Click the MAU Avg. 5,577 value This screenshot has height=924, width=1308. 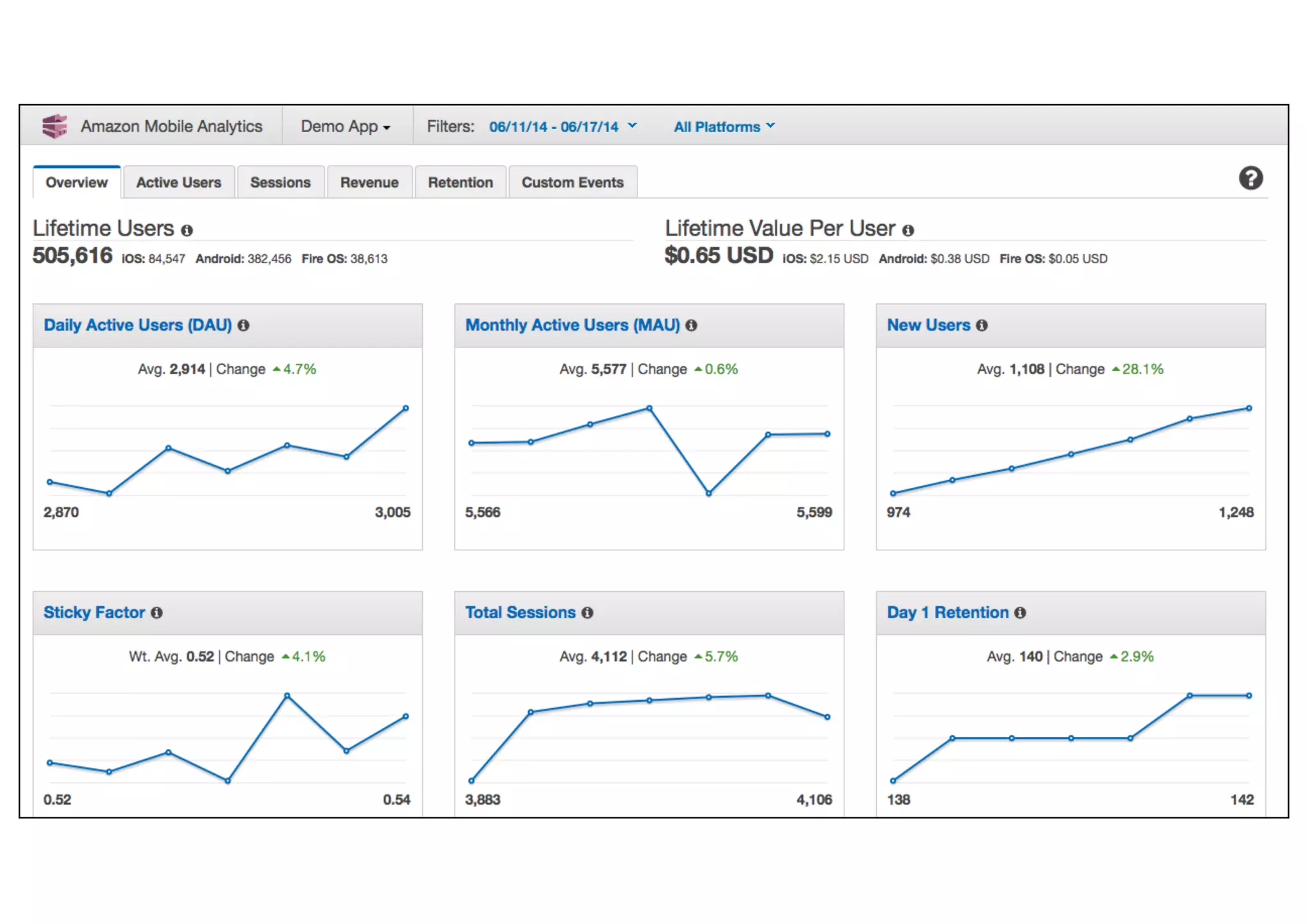tap(593, 369)
